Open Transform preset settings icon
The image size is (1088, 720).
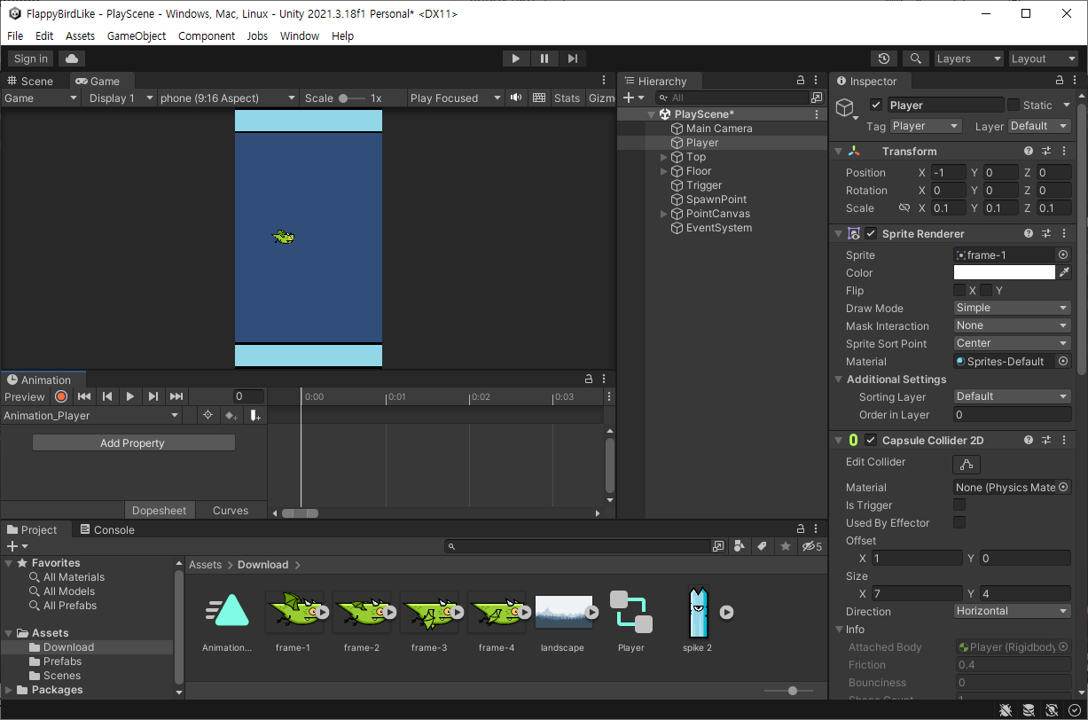coord(1046,151)
